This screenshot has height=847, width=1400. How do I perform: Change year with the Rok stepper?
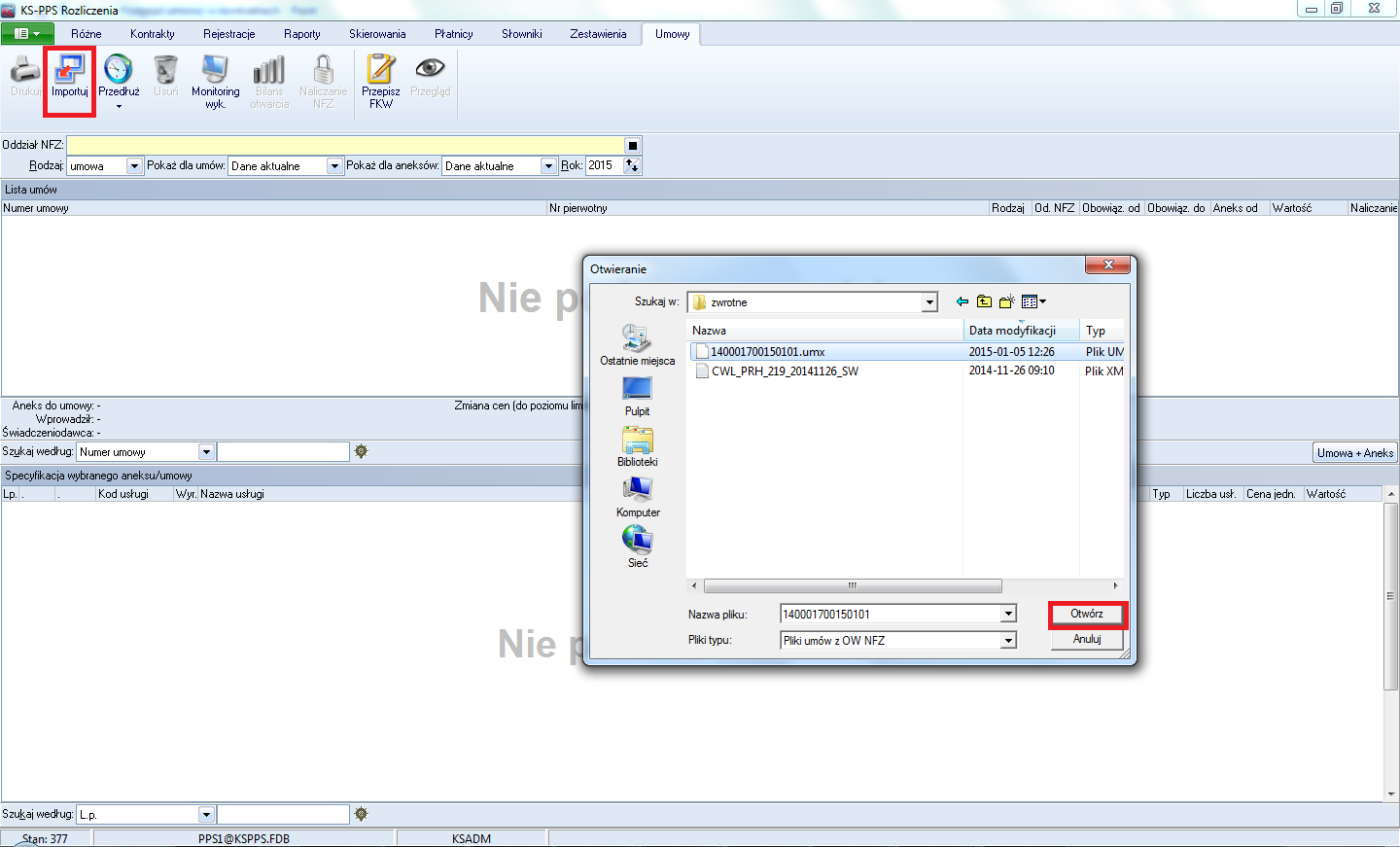pyautogui.click(x=632, y=165)
